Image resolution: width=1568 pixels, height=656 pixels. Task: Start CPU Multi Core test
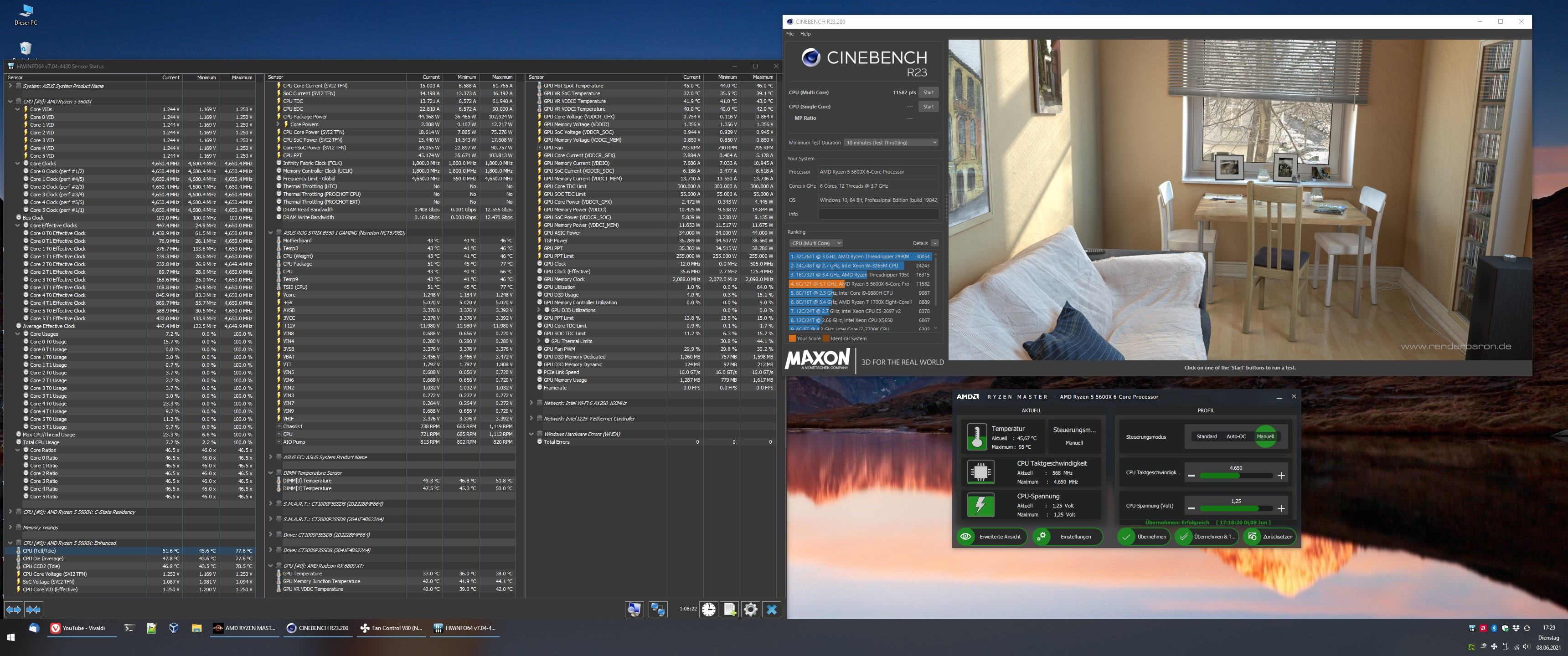click(928, 92)
